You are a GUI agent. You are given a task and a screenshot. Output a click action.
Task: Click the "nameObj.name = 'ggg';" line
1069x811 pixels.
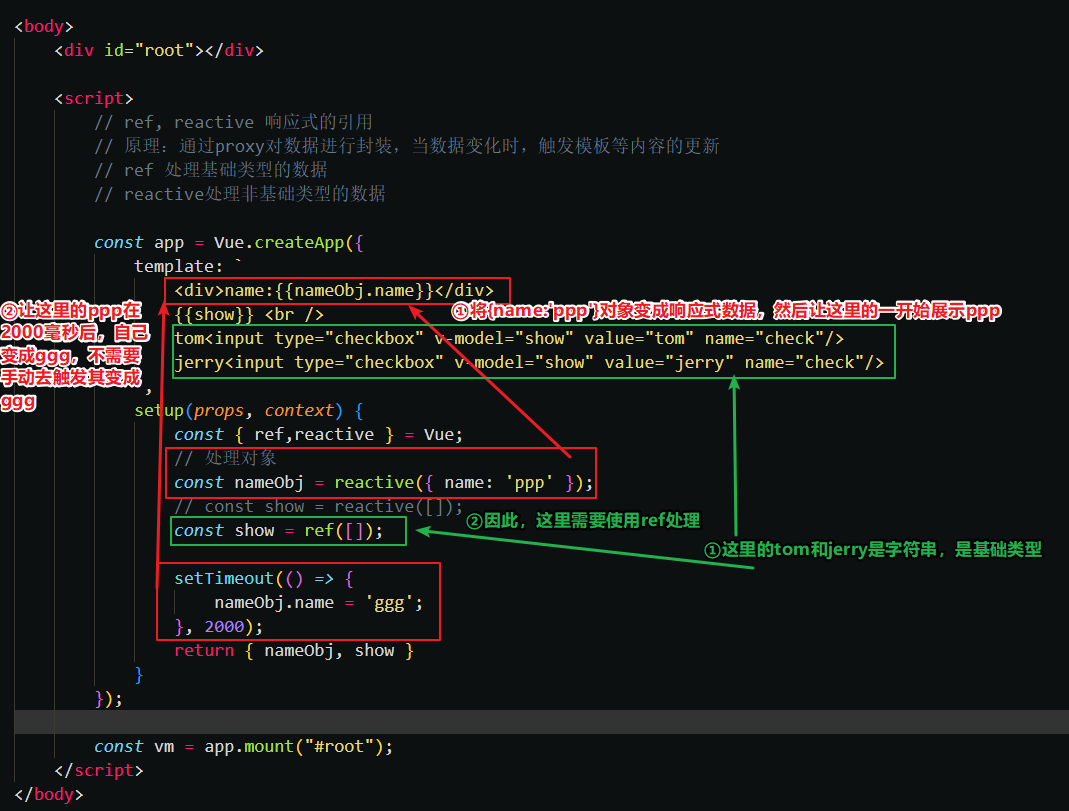coord(319,602)
